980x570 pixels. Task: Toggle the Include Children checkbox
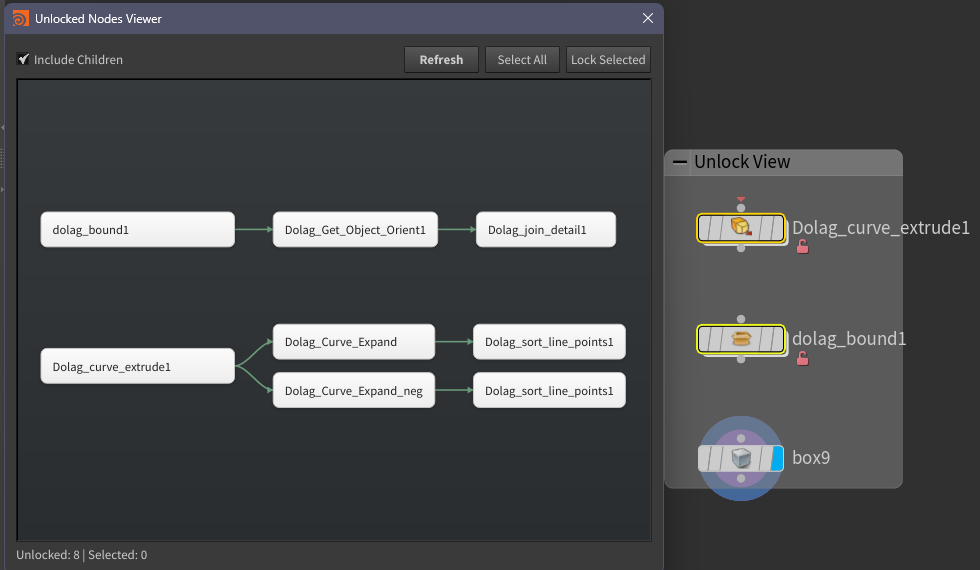[23, 60]
